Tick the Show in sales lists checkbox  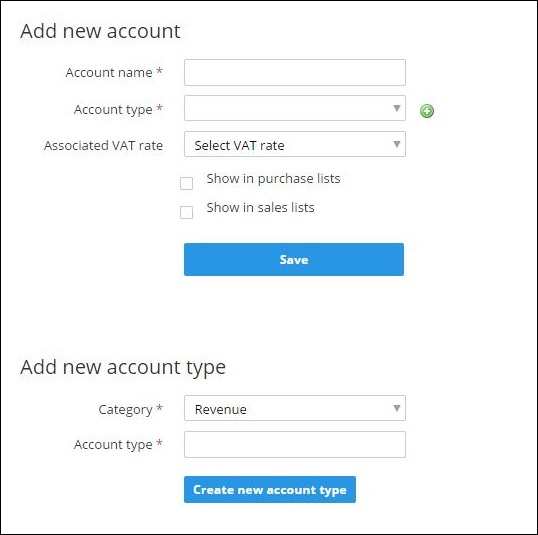click(x=186, y=212)
